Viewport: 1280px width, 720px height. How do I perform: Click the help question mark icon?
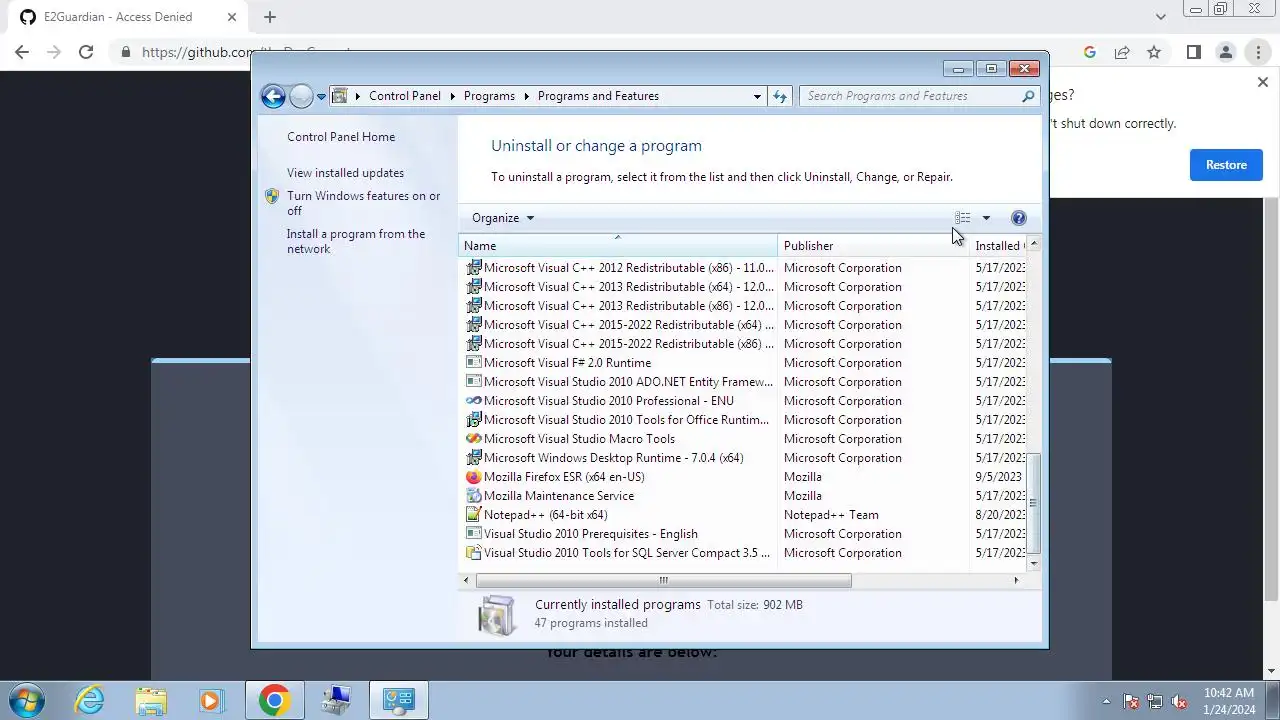1018,218
